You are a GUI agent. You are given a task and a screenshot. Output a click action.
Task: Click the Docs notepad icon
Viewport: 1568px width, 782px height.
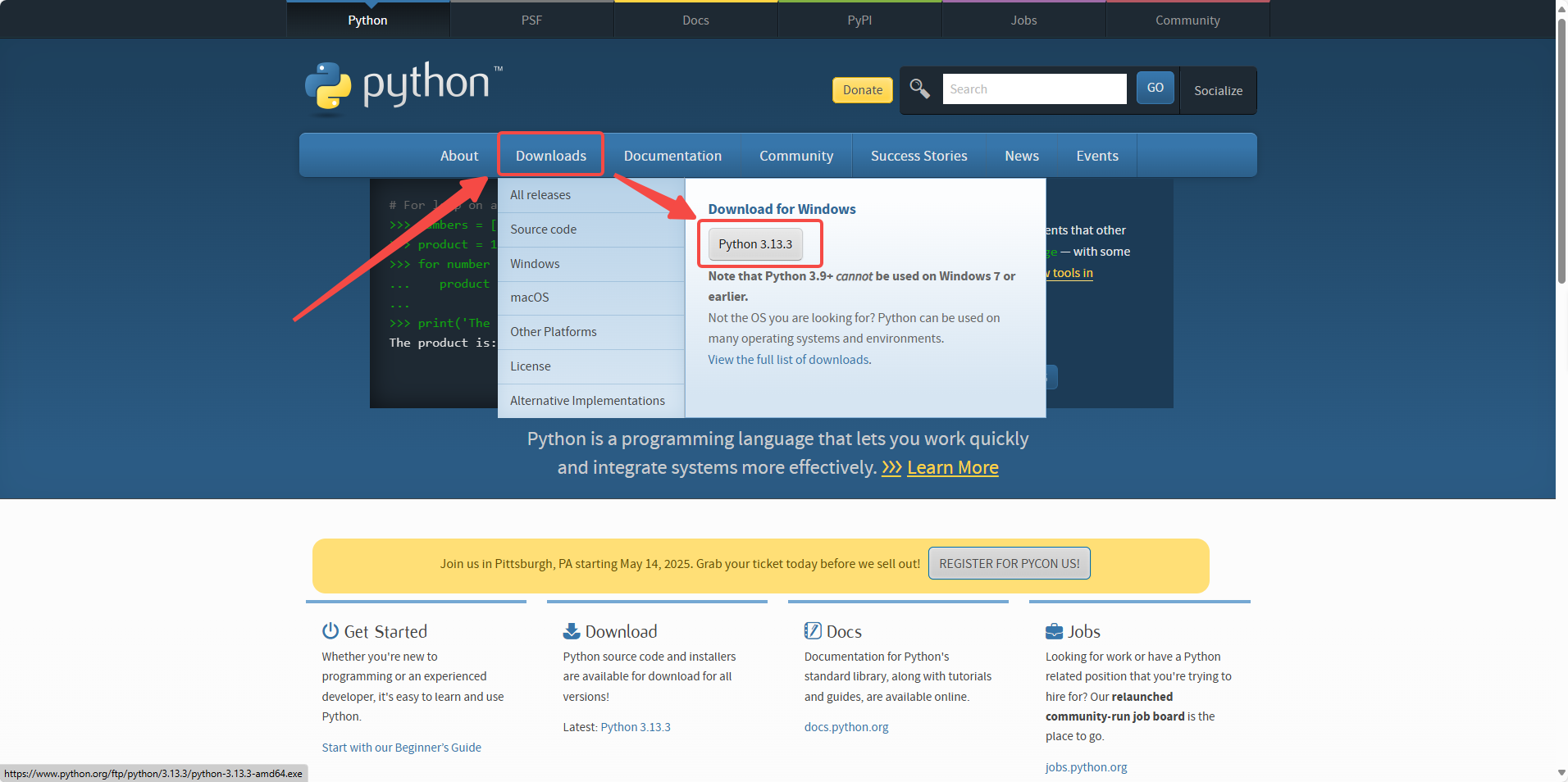click(813, 630)
